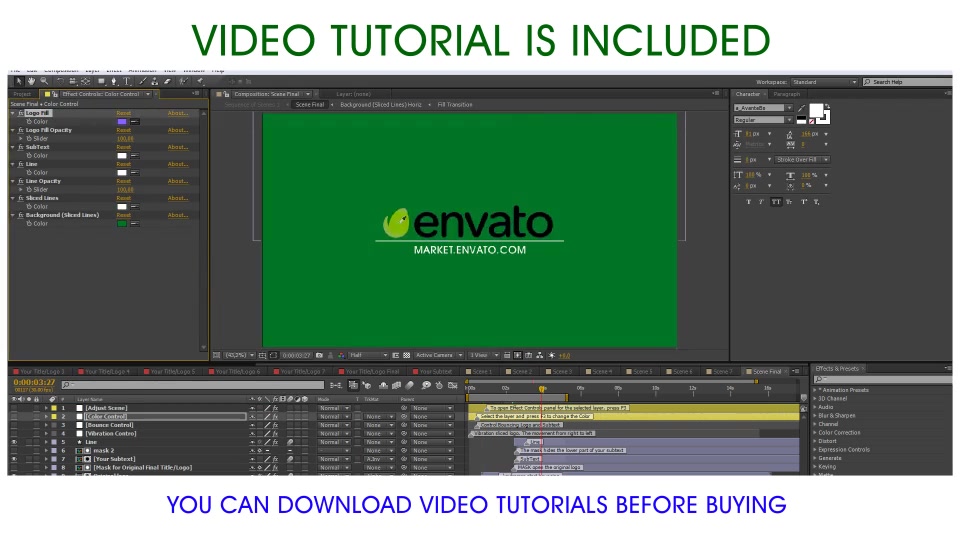Reset the Logo Fill effect
960x540 pixels.
124,113
